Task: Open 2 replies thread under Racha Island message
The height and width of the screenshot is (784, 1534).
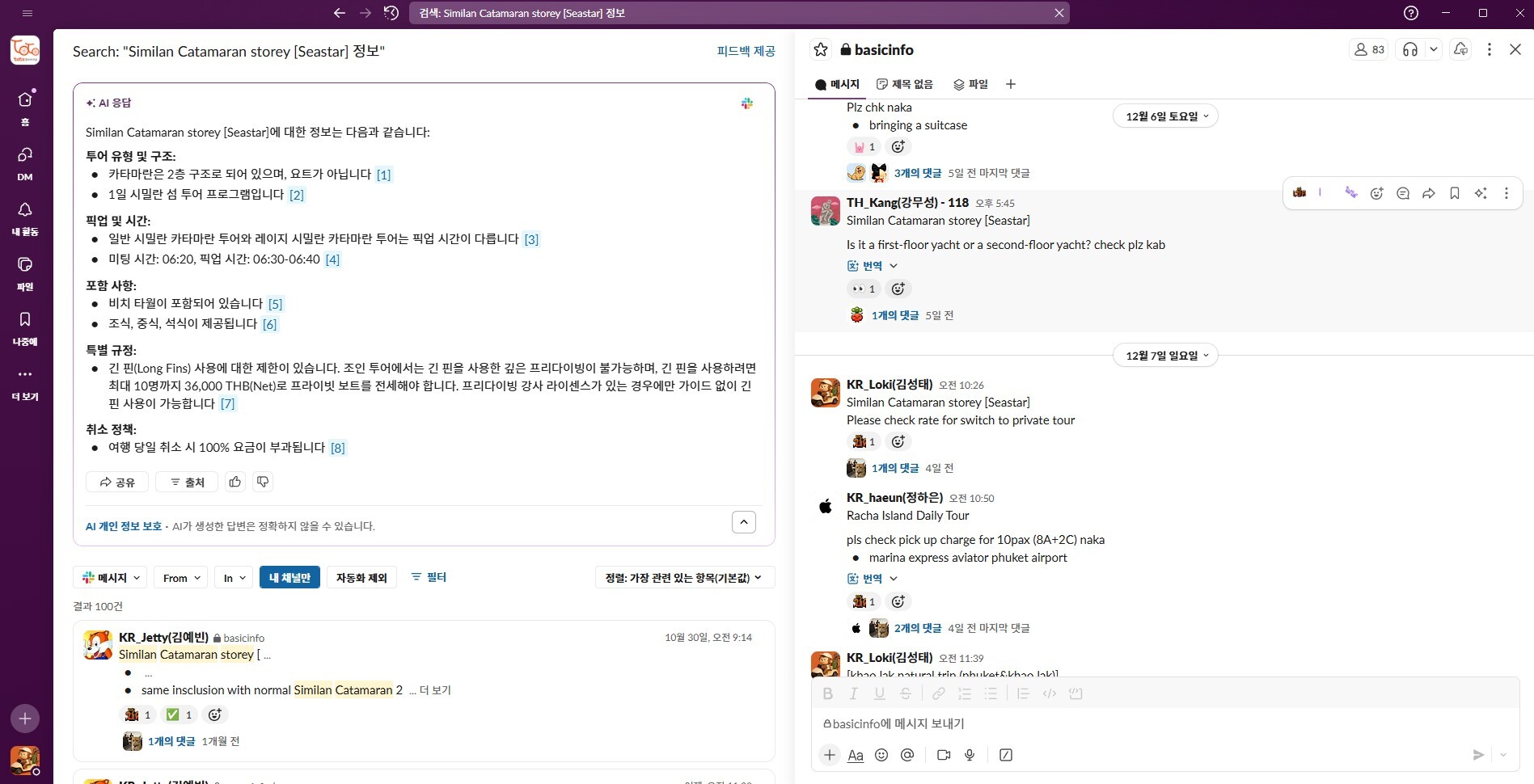Action: tap(918, 628)
